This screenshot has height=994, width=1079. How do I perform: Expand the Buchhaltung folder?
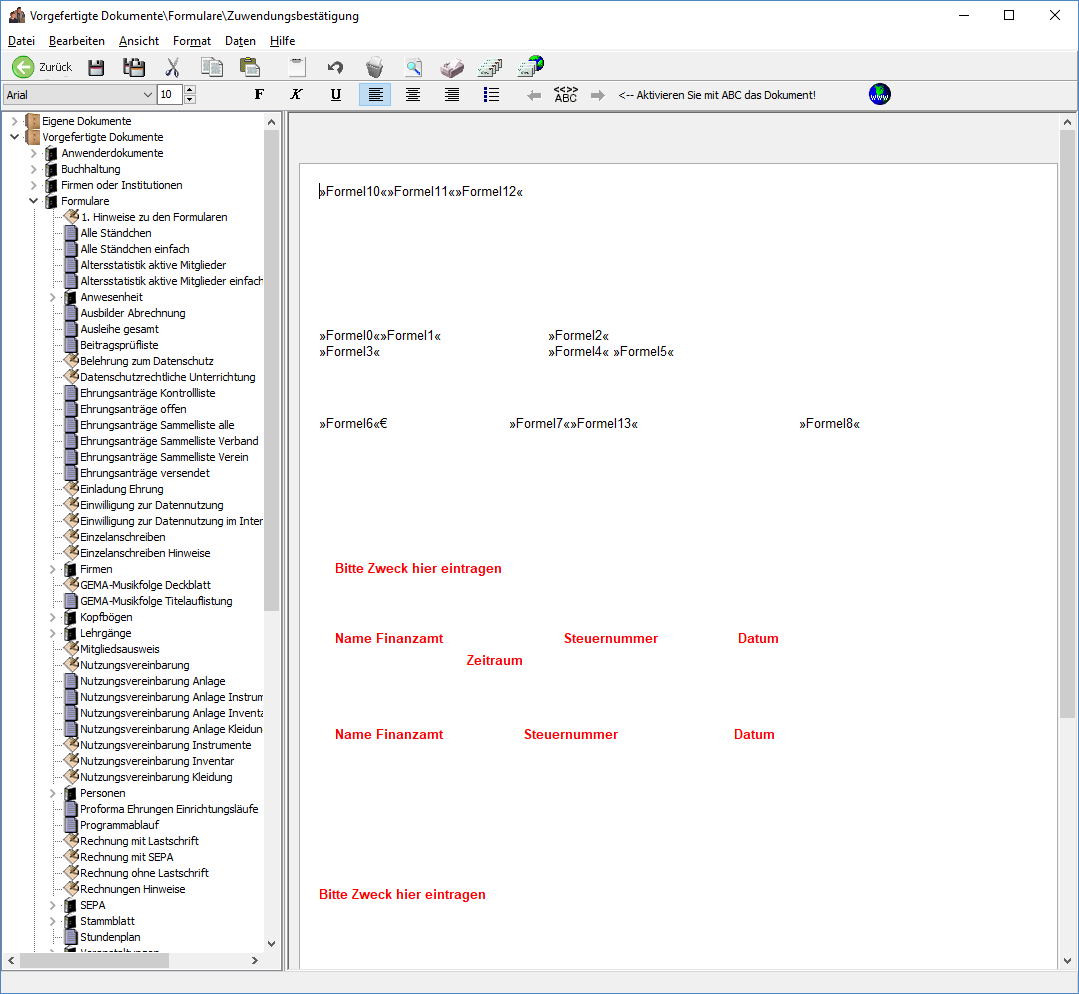33,169
